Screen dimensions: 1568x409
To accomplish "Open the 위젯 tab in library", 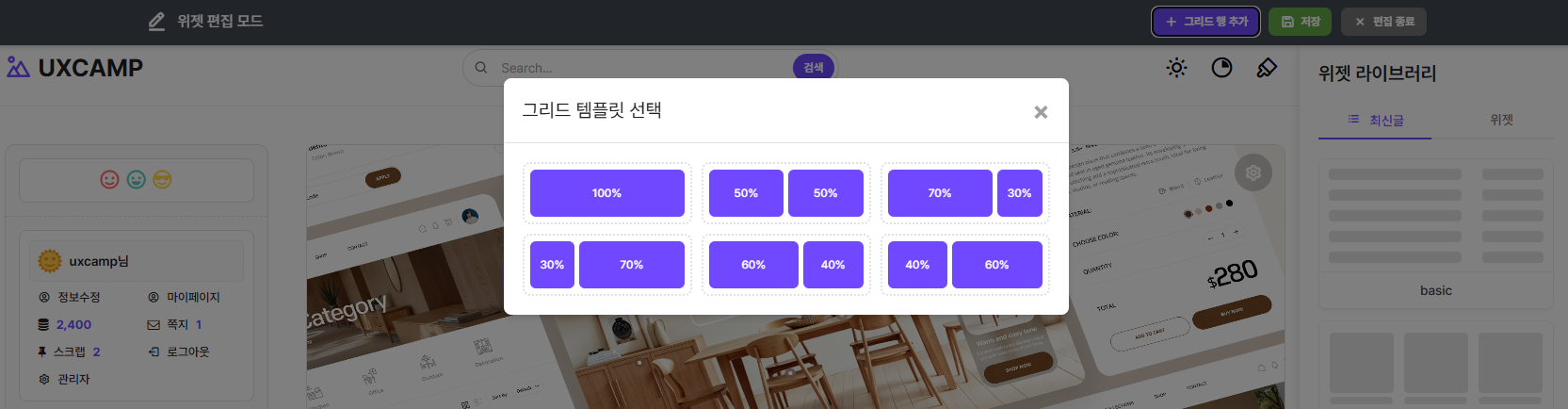I will point(1501,120).
